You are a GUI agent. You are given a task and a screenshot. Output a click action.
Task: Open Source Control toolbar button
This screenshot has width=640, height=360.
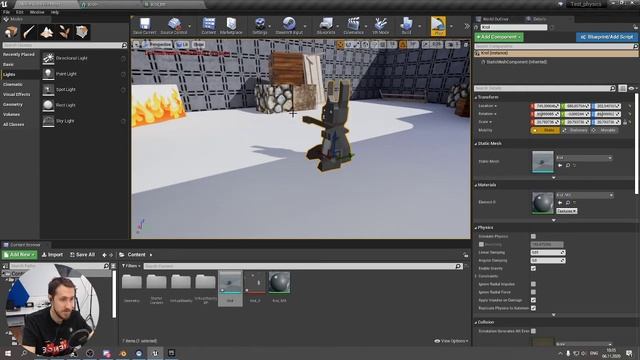(x=174, y=26)
